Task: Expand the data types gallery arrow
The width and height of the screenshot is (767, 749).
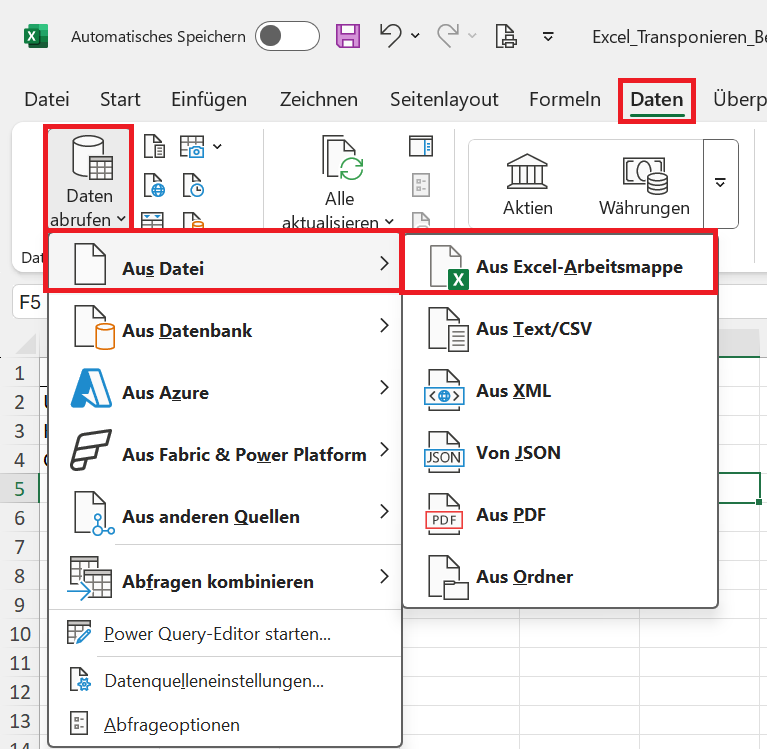Action: pos(721,183)
